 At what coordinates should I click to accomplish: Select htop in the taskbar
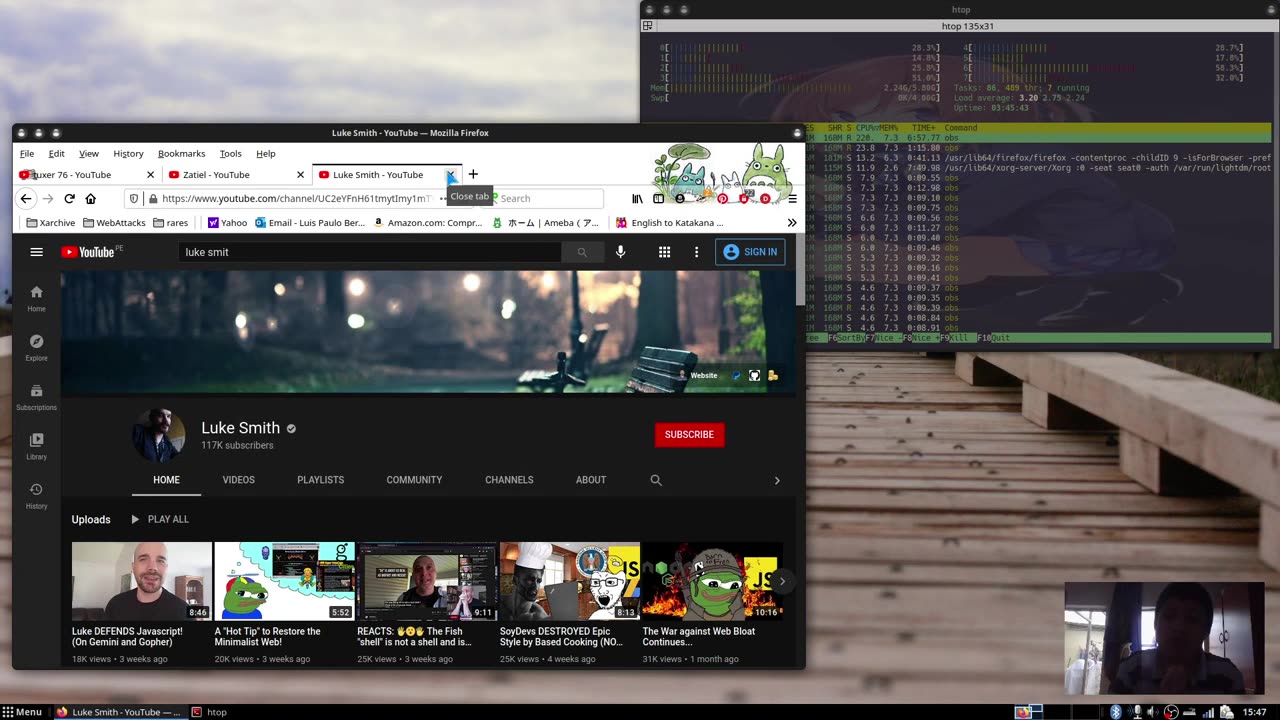coord(209,712)
